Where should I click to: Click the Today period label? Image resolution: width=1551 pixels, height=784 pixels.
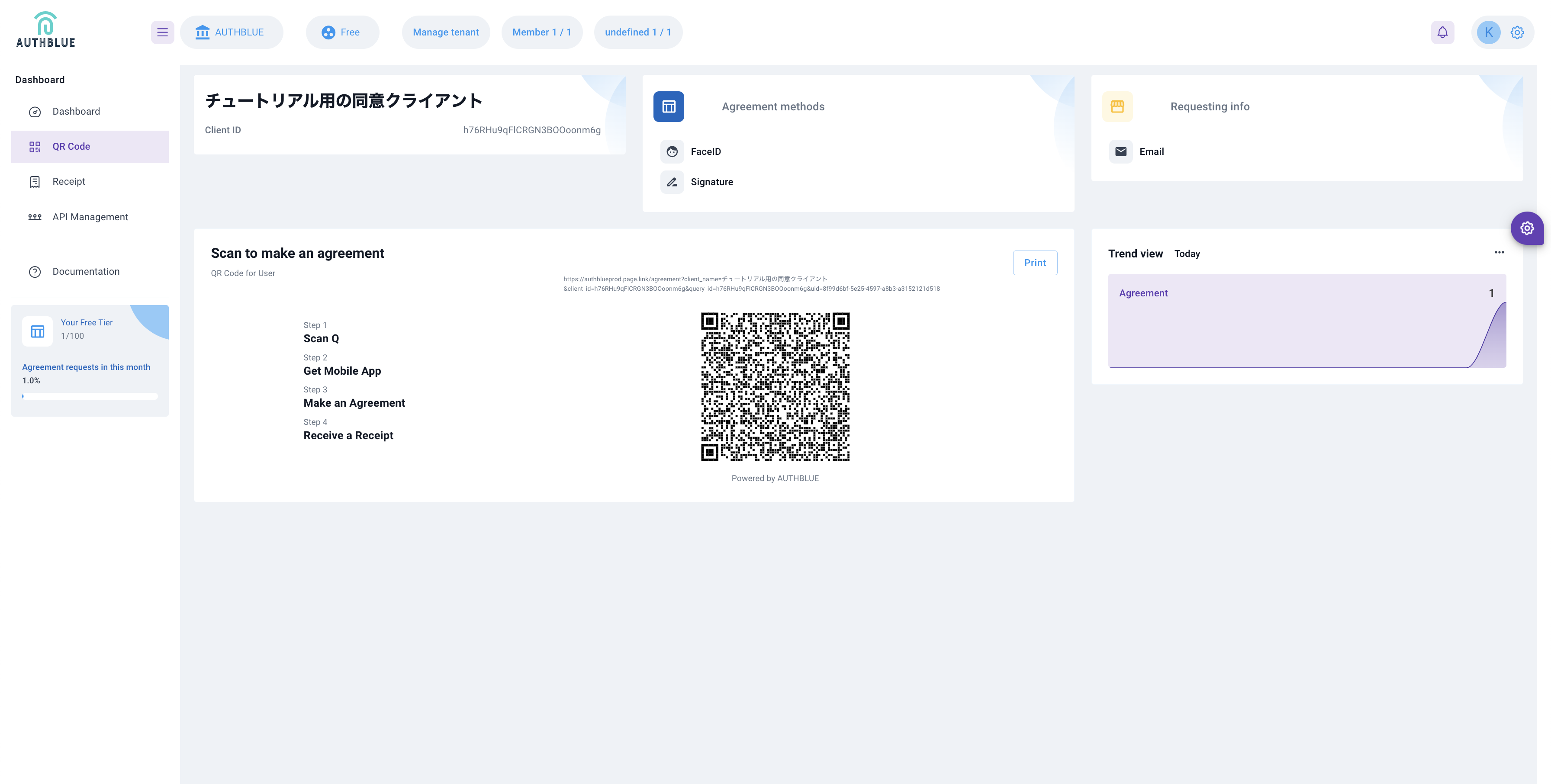click(1187, 254)
